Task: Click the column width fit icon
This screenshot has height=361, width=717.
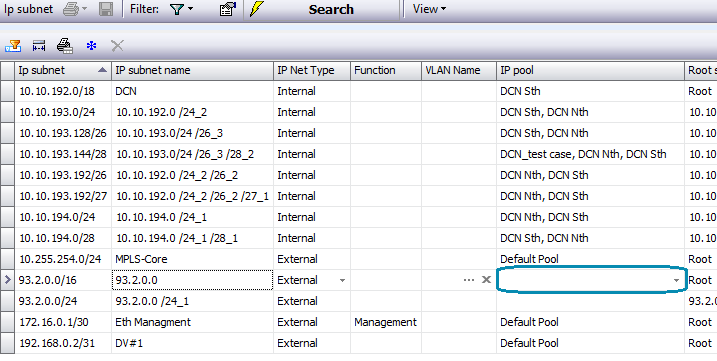Action: [39, 46]
